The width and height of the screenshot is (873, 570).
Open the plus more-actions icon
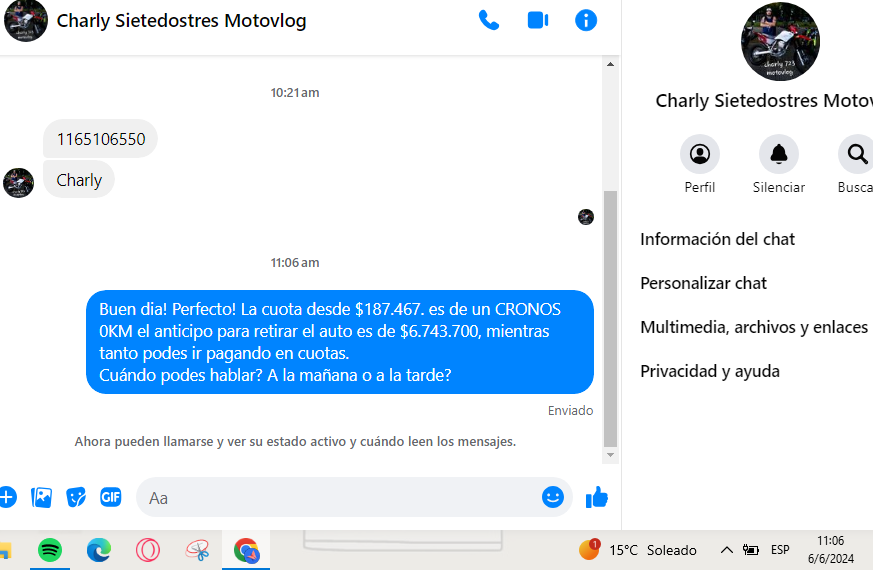7,497
